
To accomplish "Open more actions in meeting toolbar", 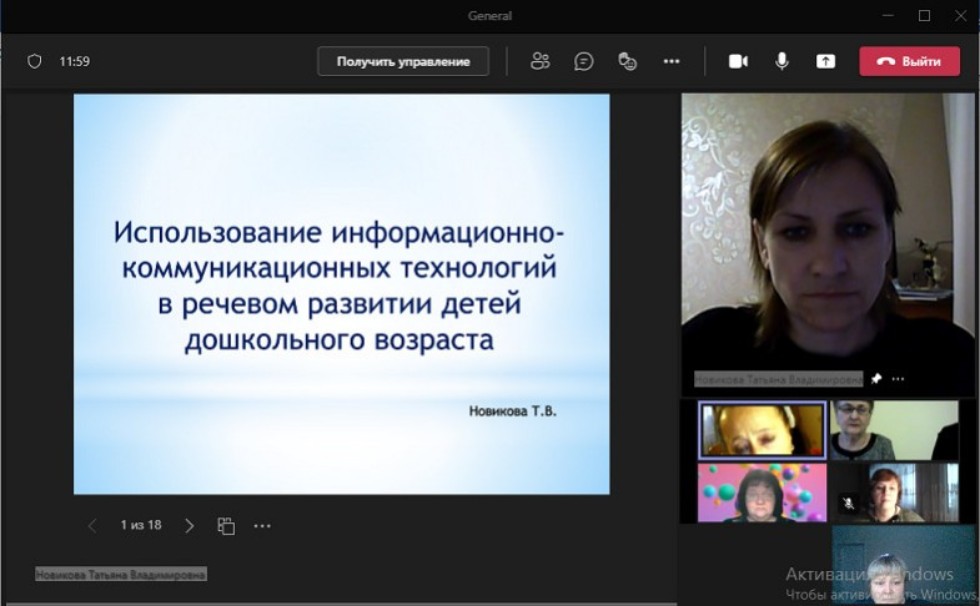I will click(x=671, y=61).
